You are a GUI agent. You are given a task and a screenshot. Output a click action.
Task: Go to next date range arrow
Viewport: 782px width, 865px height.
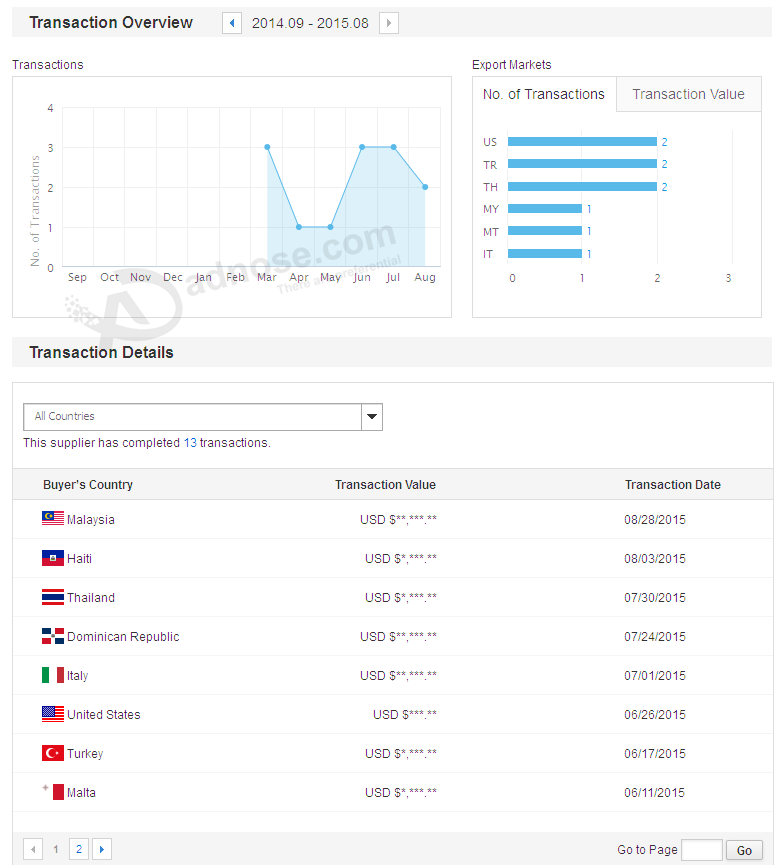389,23
